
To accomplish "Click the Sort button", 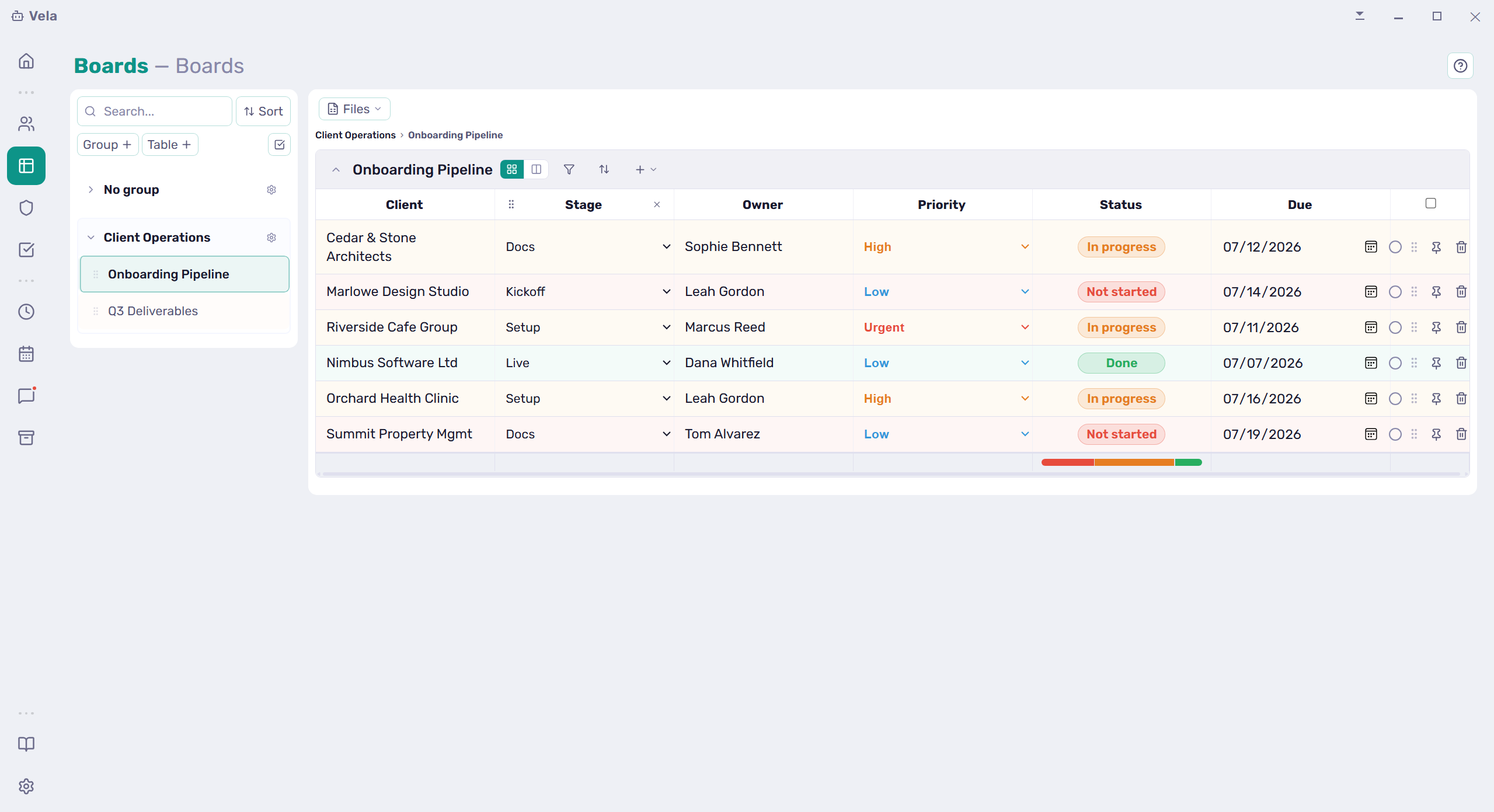I will tap(263, 111).
